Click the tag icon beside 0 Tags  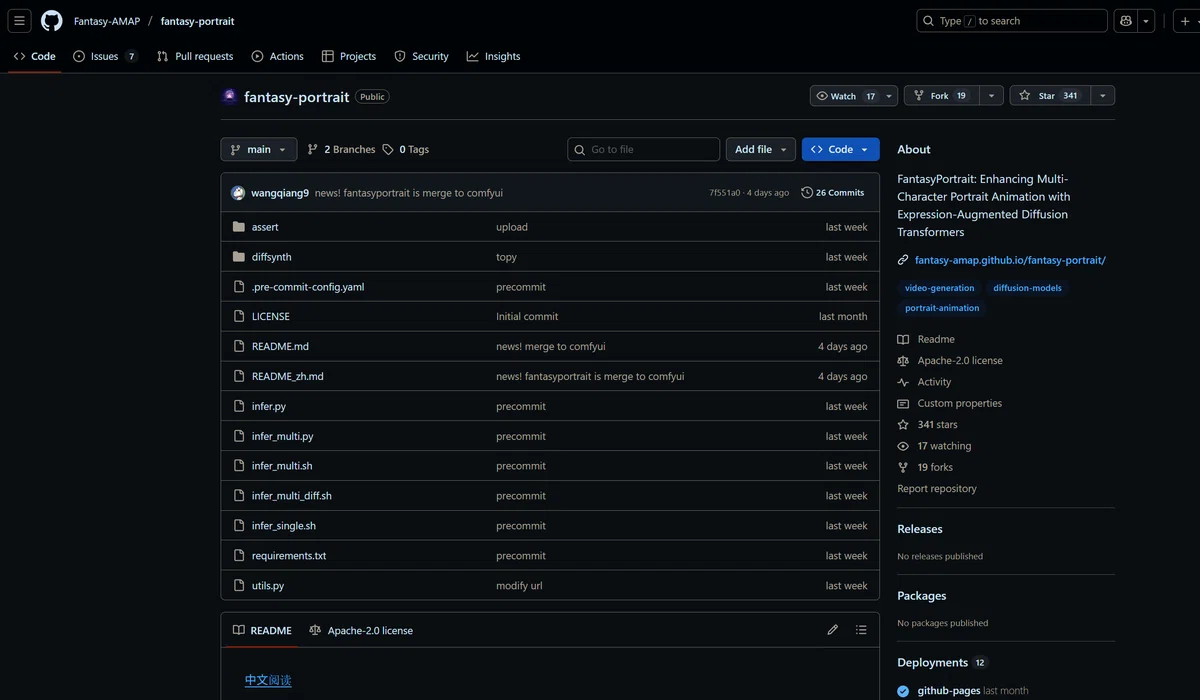pos(388,149)
